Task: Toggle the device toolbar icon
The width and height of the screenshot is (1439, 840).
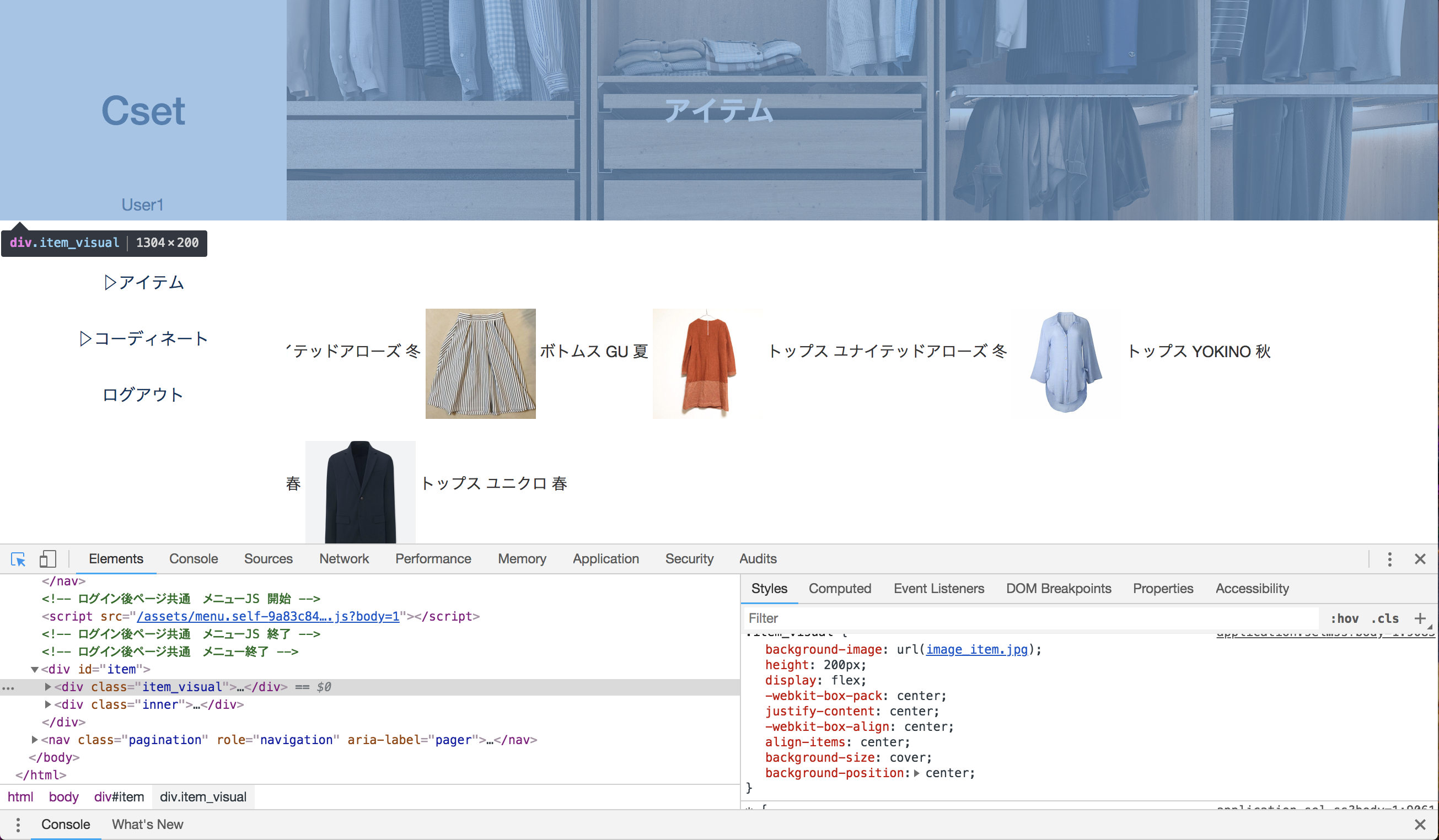Action: point(47,559)
